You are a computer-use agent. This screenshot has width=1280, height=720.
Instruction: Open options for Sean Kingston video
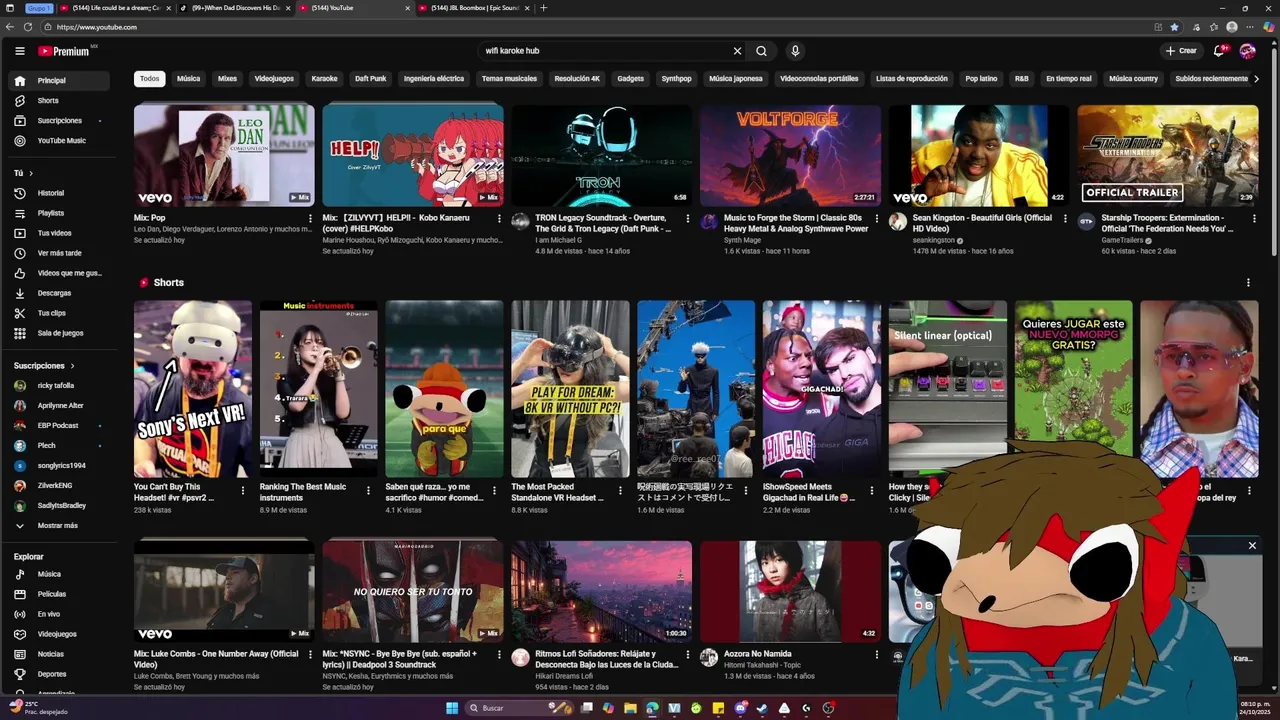1065,218
